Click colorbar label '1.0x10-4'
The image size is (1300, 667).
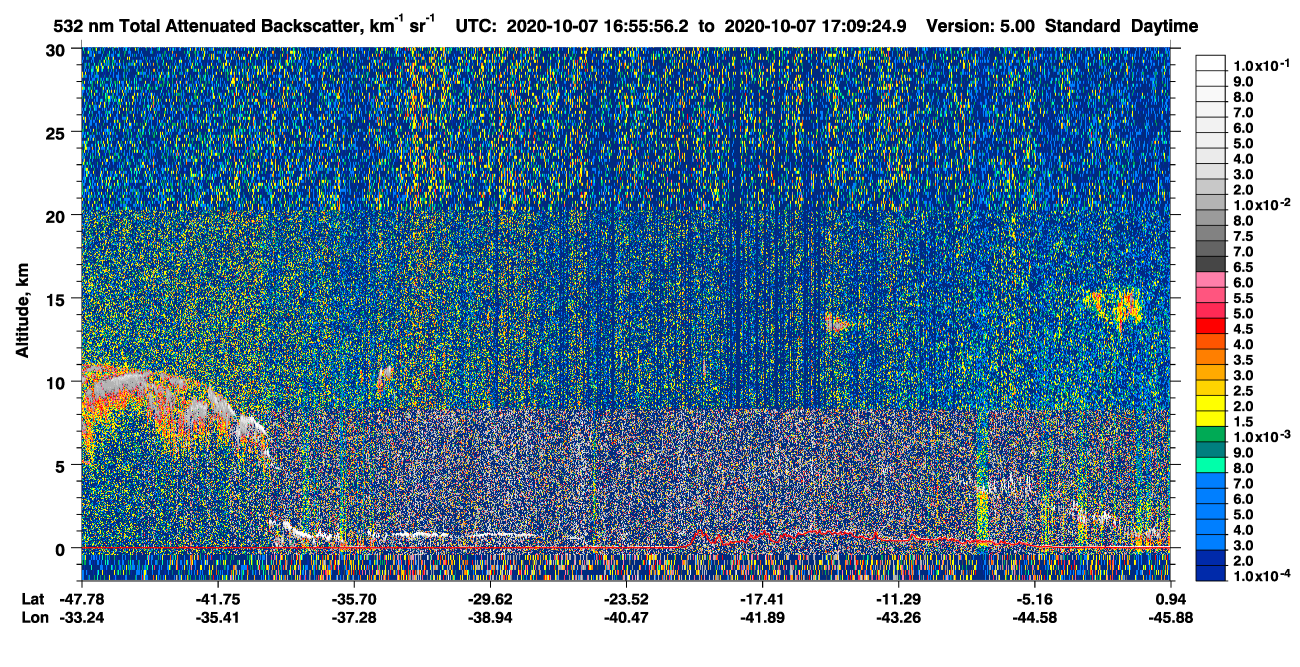(x=1260, y=575)
